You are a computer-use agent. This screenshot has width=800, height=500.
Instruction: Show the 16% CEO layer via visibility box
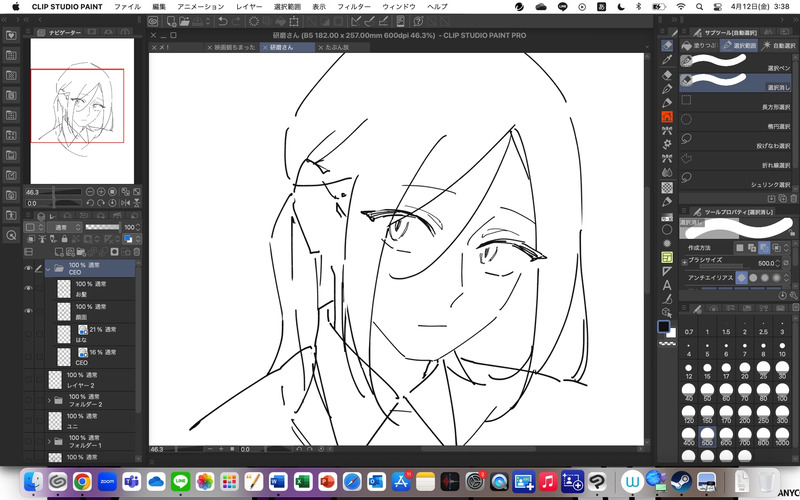[x=29, y=357]
